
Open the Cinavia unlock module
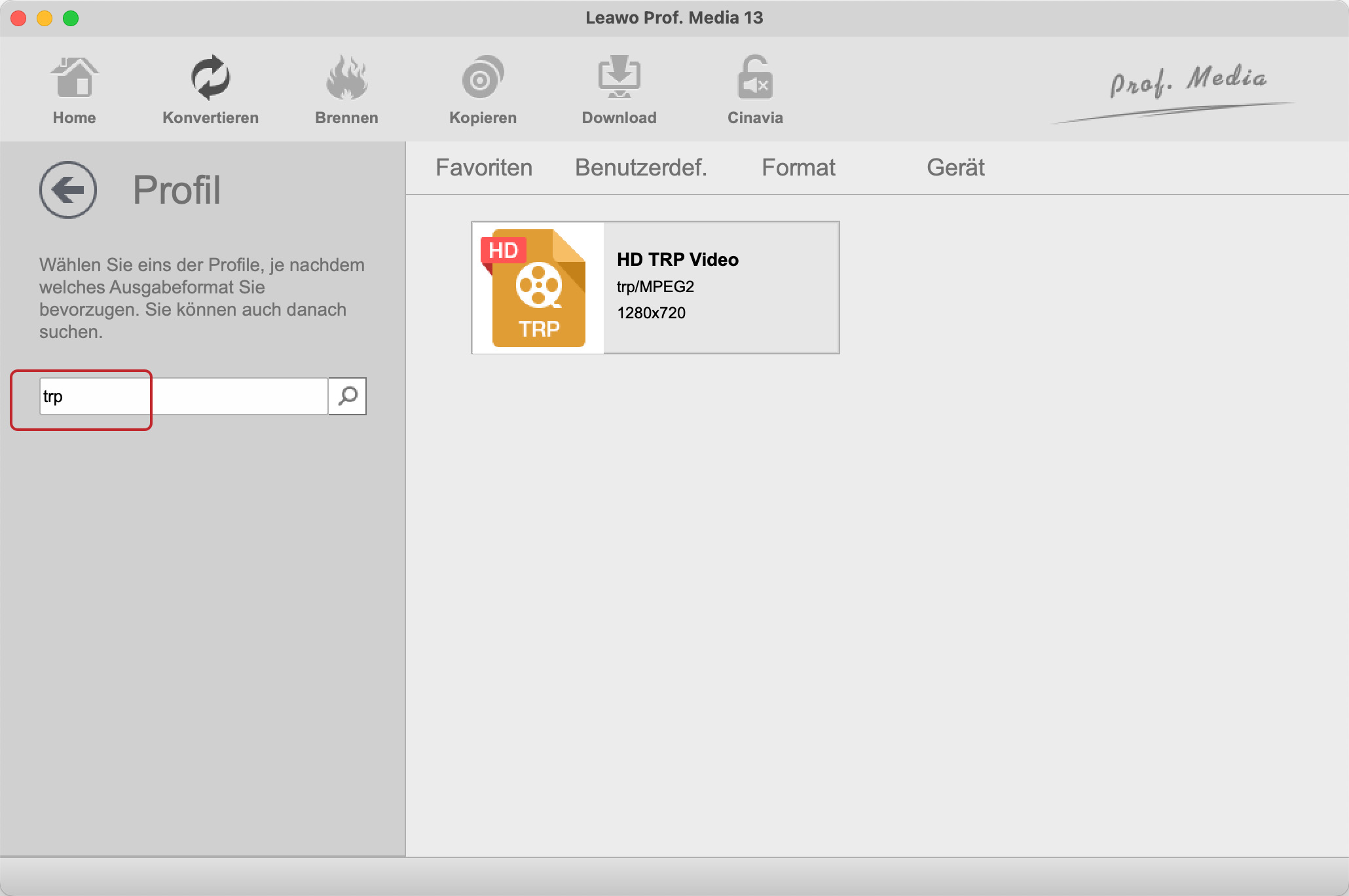tap(755, 90)
